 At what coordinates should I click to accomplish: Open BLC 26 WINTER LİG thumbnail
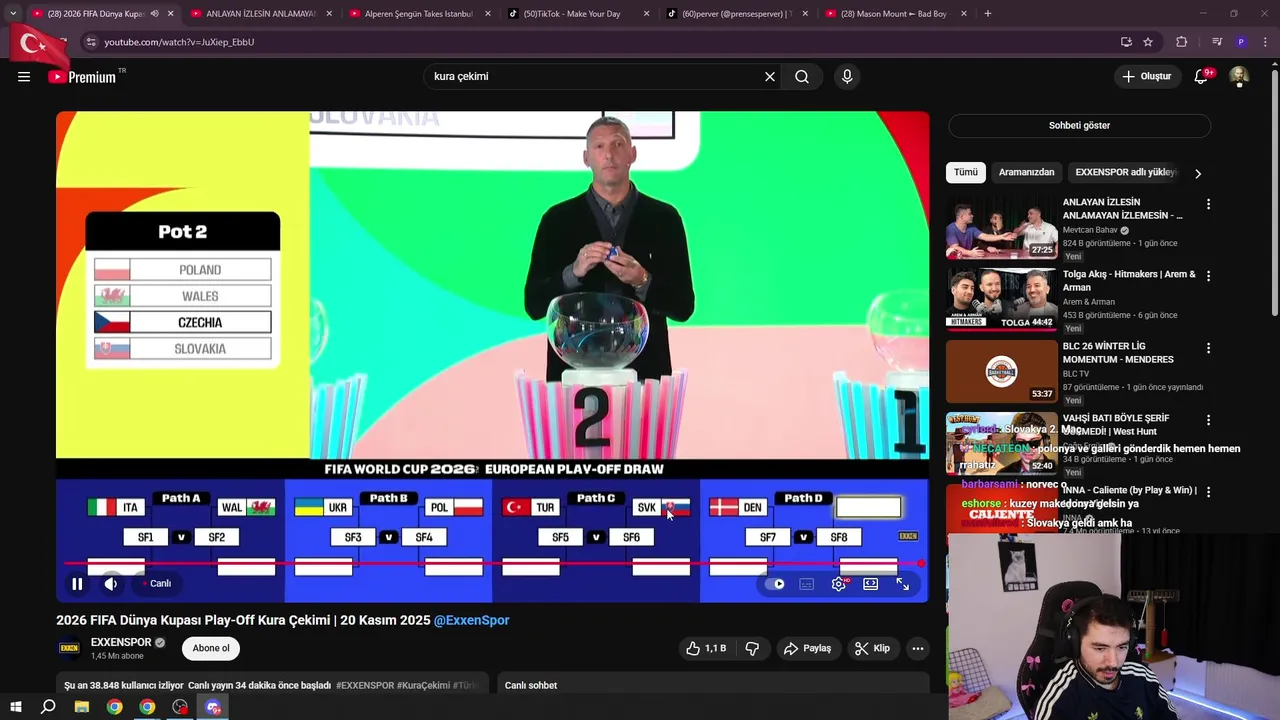click(x=1001, y=371)
